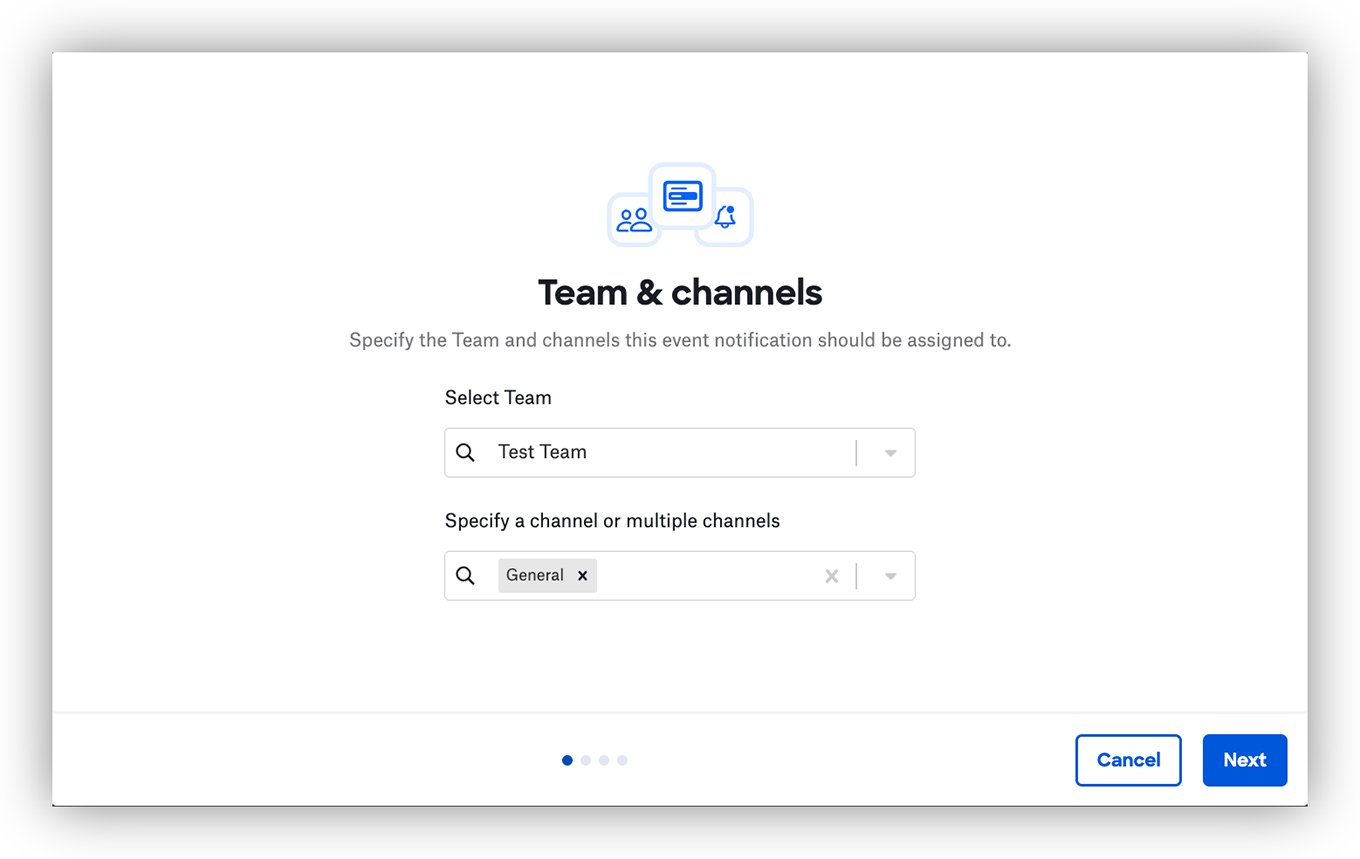Click the notification bell icon in the header illustration
This screenshot has width=1360, height=859.
pos(725,218)
